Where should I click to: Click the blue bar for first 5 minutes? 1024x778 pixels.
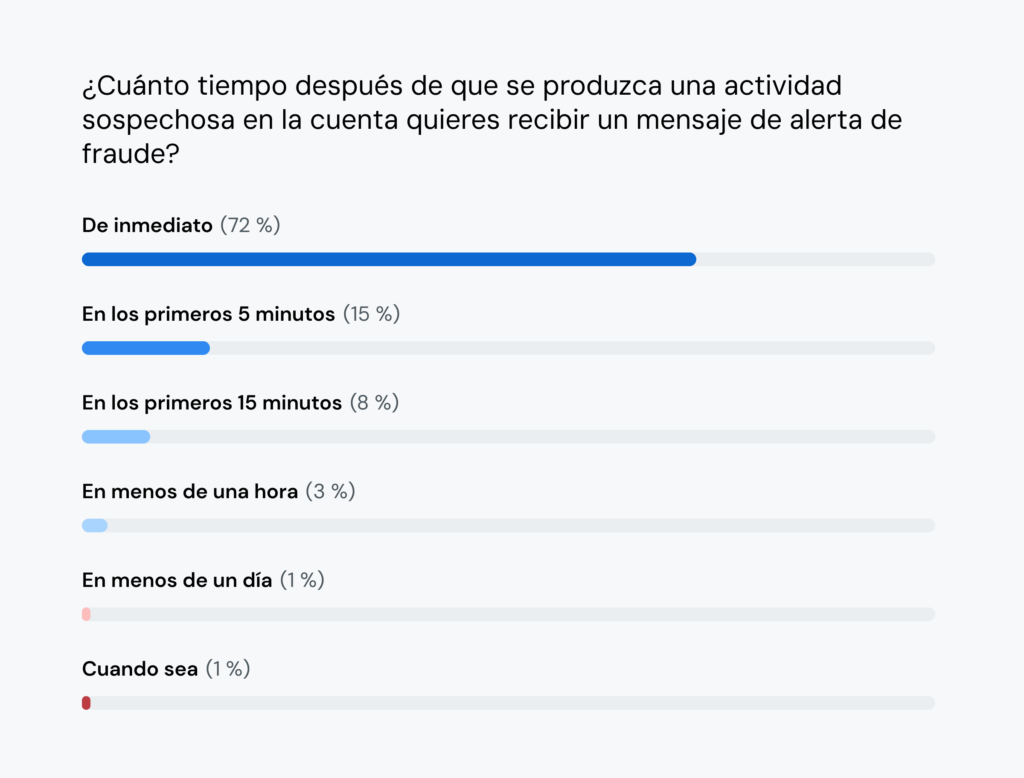click(x=145, y=348)
